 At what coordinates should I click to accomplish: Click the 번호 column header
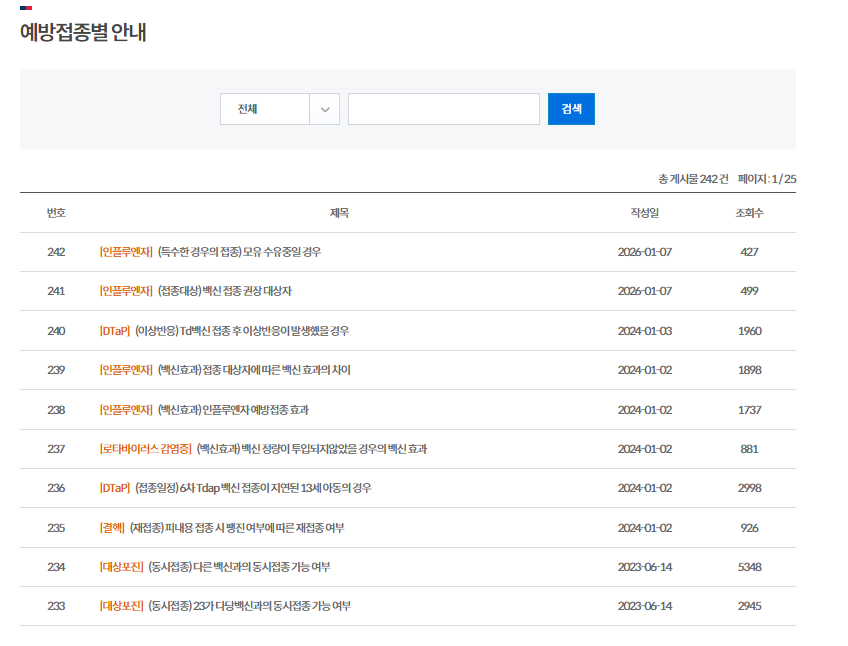tap(56, 213)
